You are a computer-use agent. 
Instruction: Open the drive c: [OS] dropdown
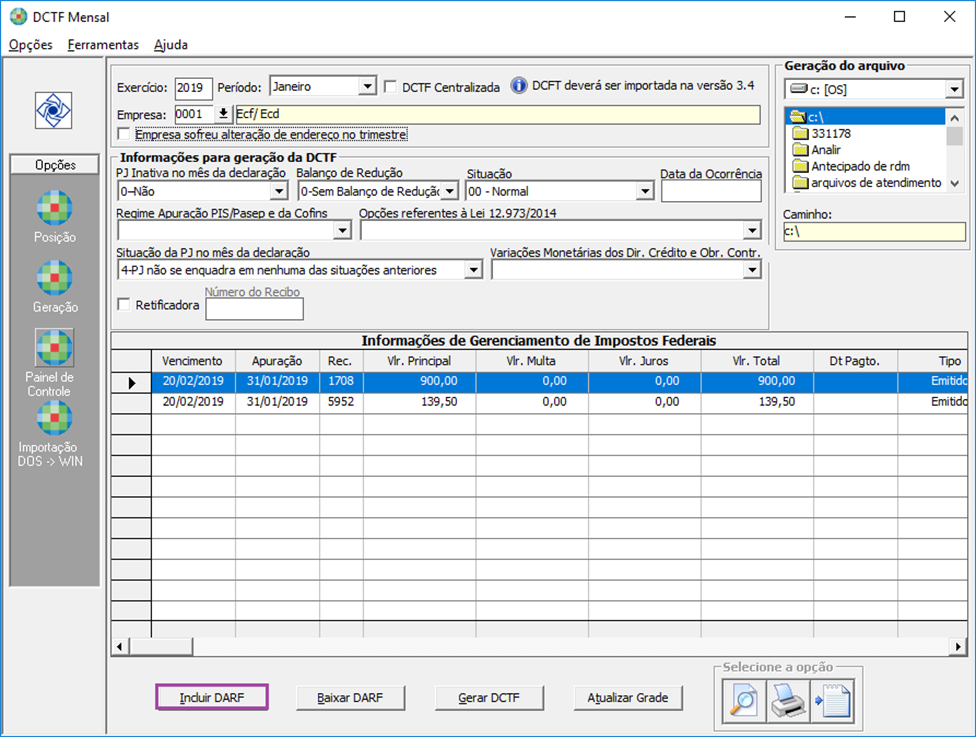click(x=954, y=90)
